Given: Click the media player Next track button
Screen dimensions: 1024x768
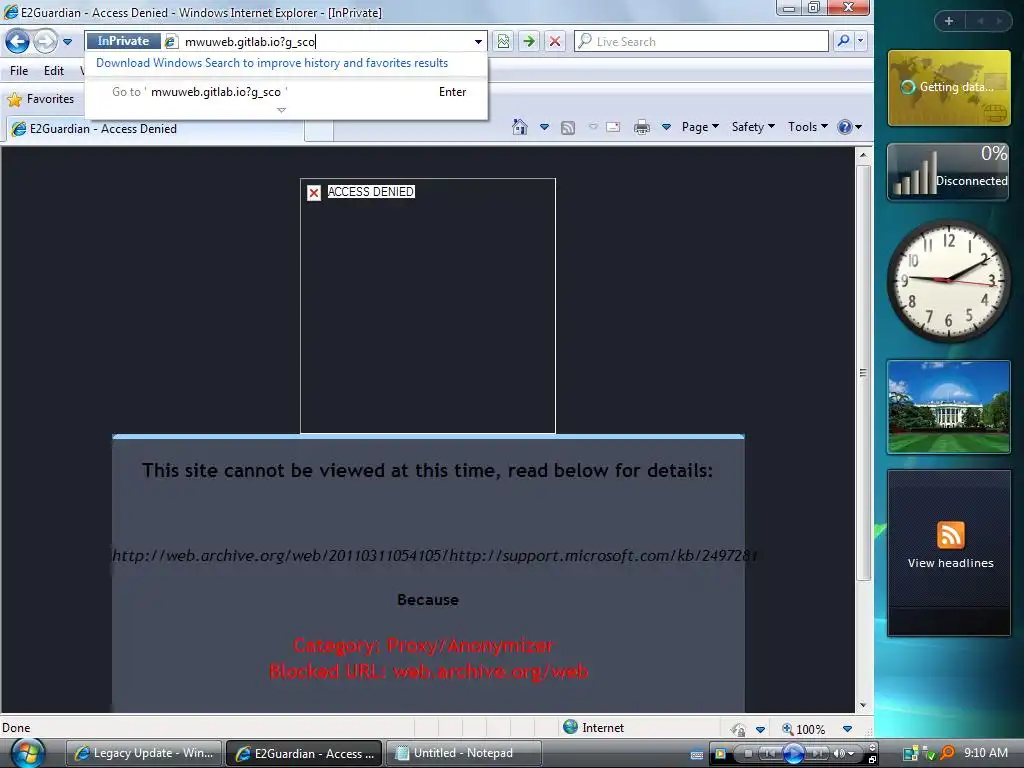Looking at the screenshot, I should pyautogui.click(x=816, y=754).
